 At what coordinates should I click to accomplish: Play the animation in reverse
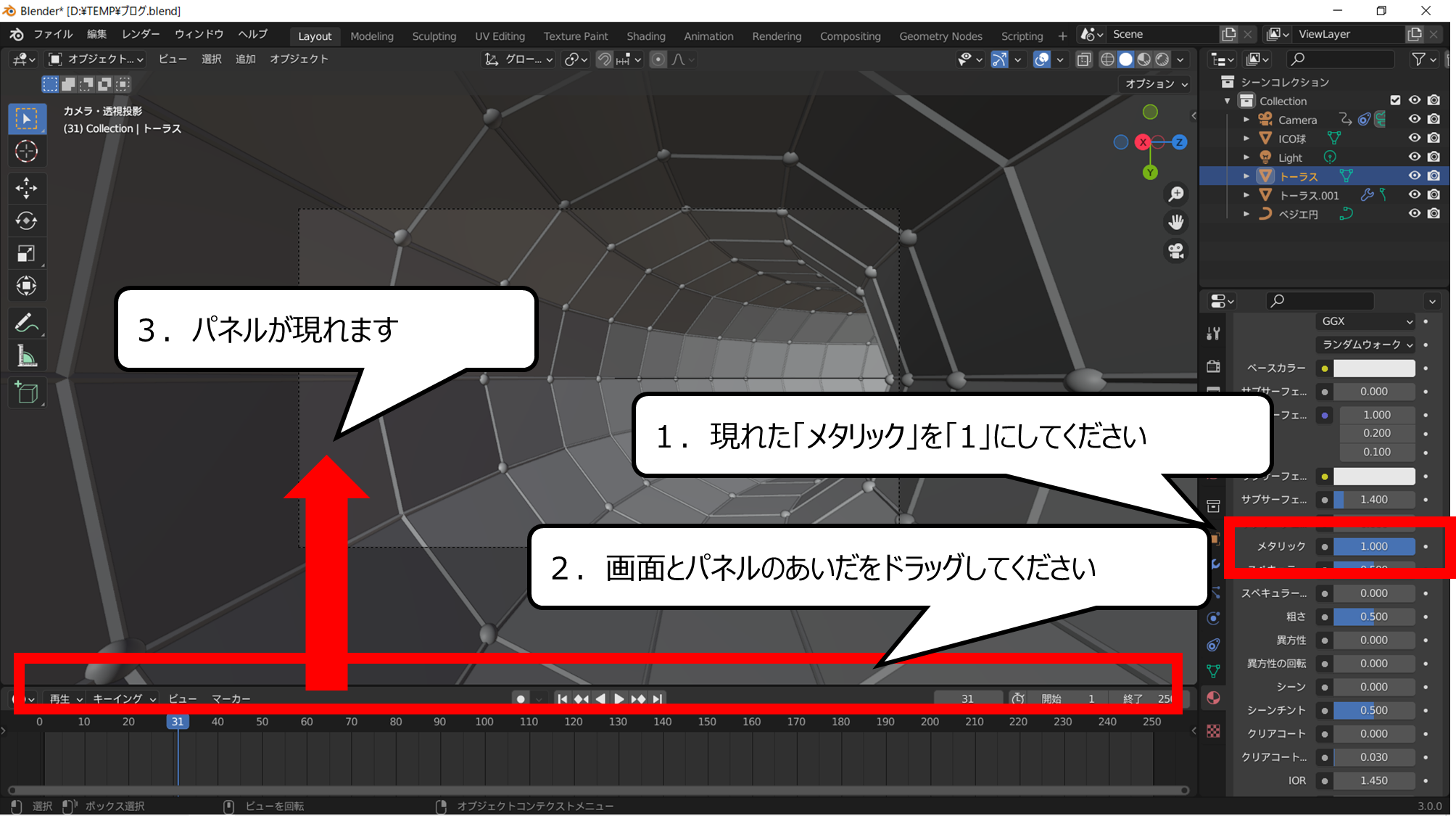[600, 698]
